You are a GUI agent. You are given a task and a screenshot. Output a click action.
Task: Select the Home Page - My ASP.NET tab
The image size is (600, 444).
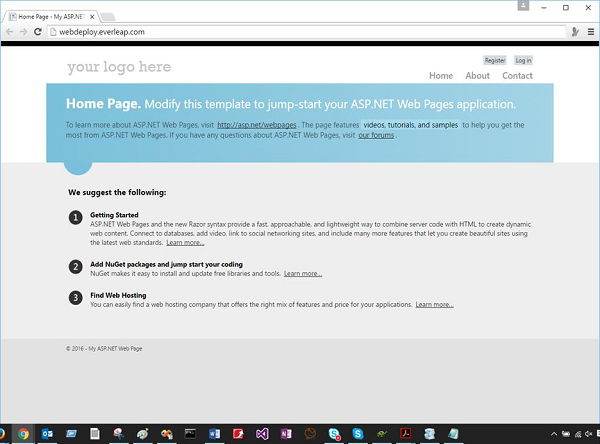(51, 17)
